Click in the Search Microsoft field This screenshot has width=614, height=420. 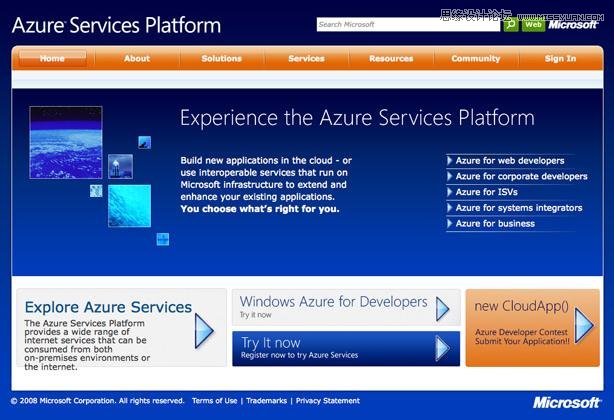pos(408,25)
